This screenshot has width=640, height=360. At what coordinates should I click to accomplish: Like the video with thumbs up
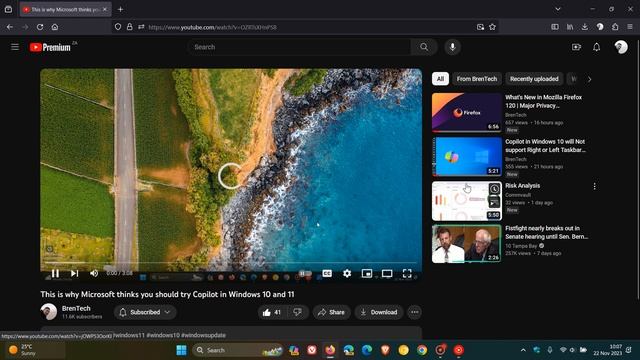tap(272, 312)
